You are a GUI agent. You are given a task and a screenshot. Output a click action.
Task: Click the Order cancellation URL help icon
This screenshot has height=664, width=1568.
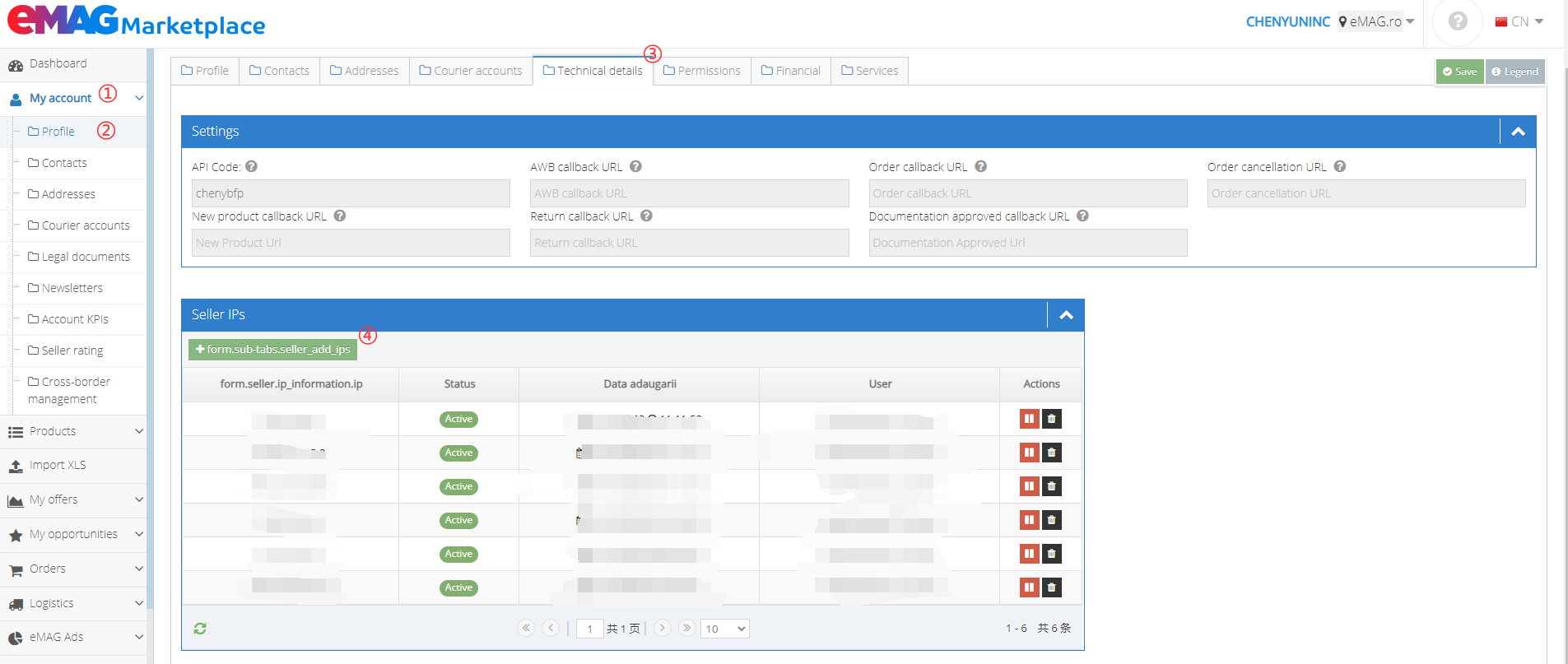point(1340,166)
